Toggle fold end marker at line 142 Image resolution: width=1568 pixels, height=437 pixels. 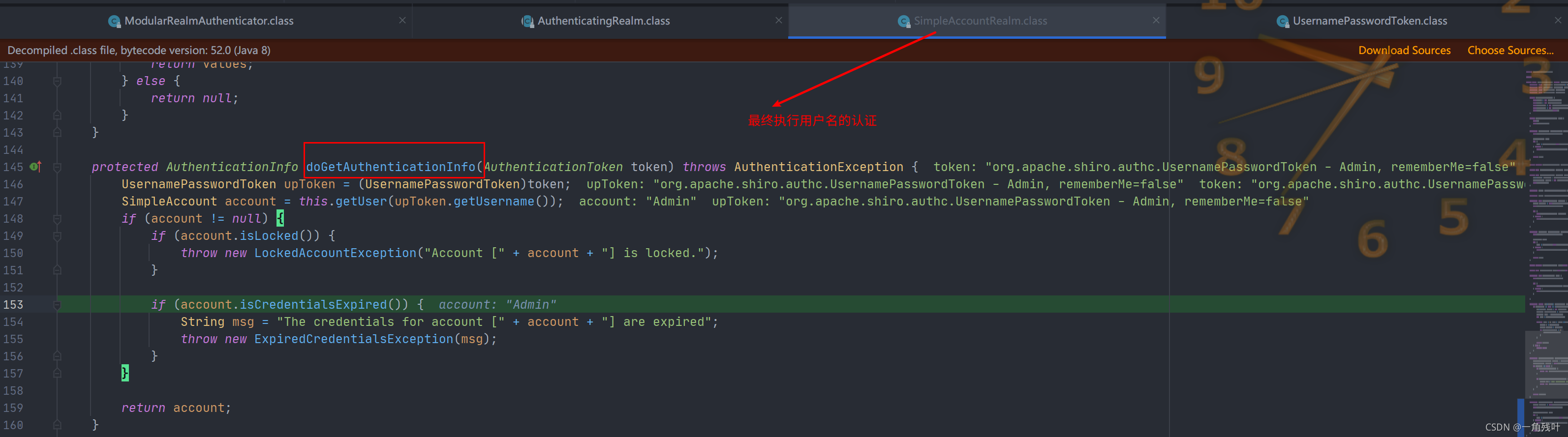(57, 115)
